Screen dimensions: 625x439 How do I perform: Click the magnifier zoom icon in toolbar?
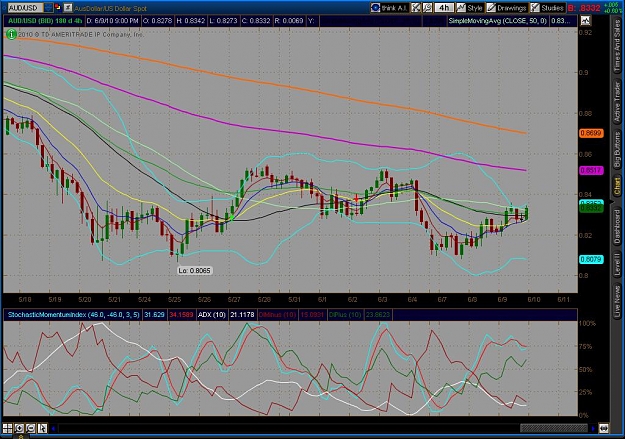427,8
